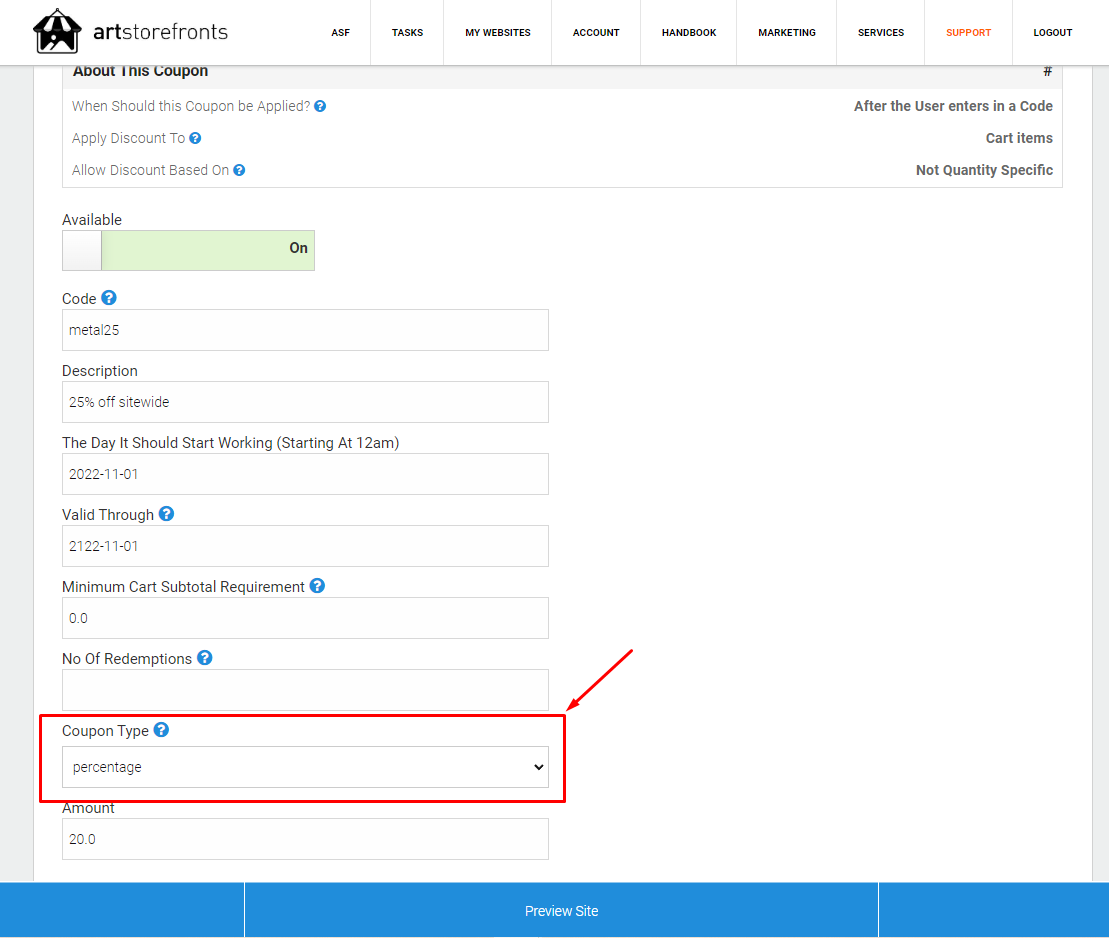The width and height of the screenshot is (1109, 938).
Task: Open help for No Of Redemptions
Action: pos(204,658)
